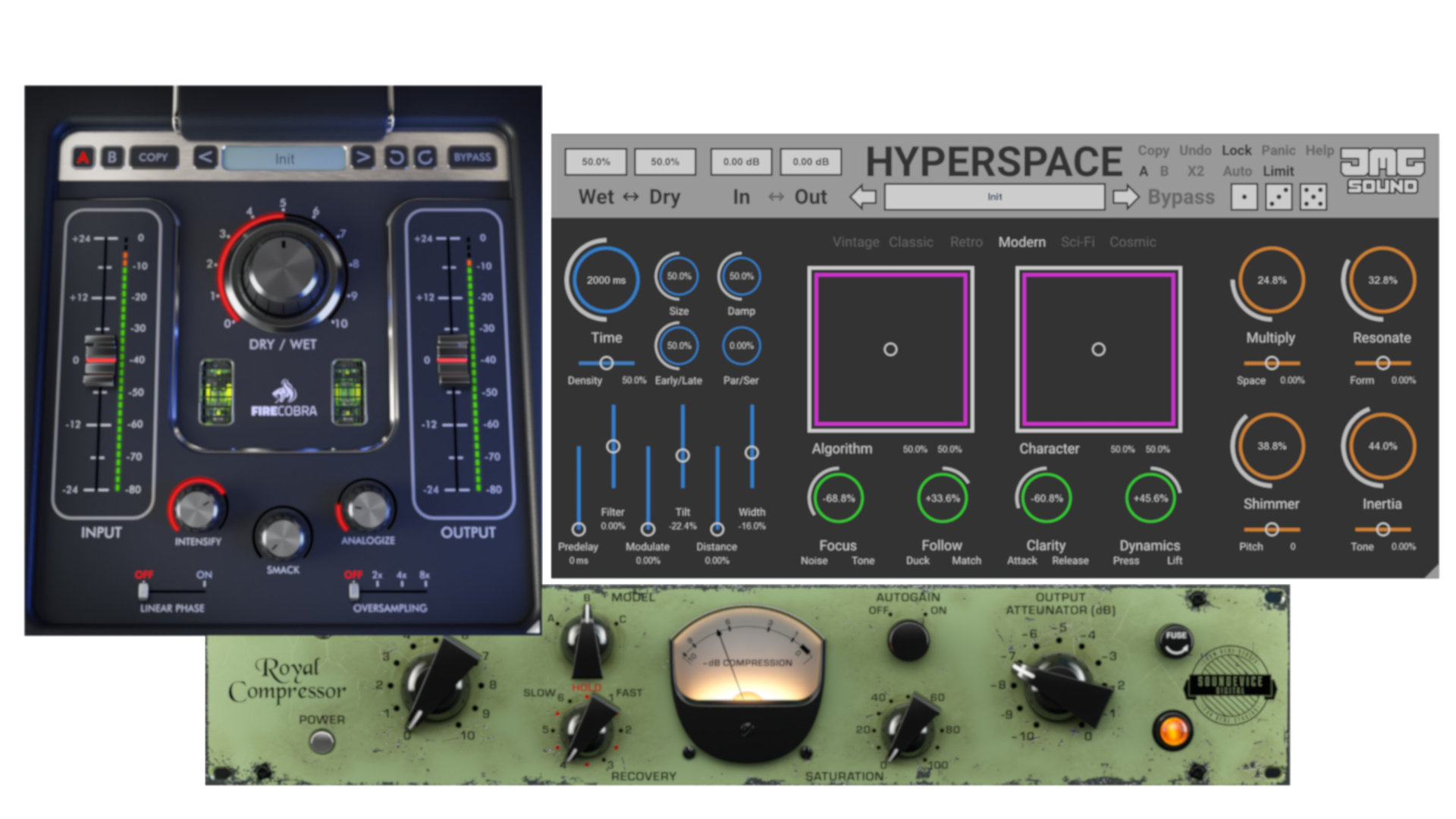Click the Panic button in Hyperspace
This screenshot has width=1456, height=819.
pos(1278,150)
